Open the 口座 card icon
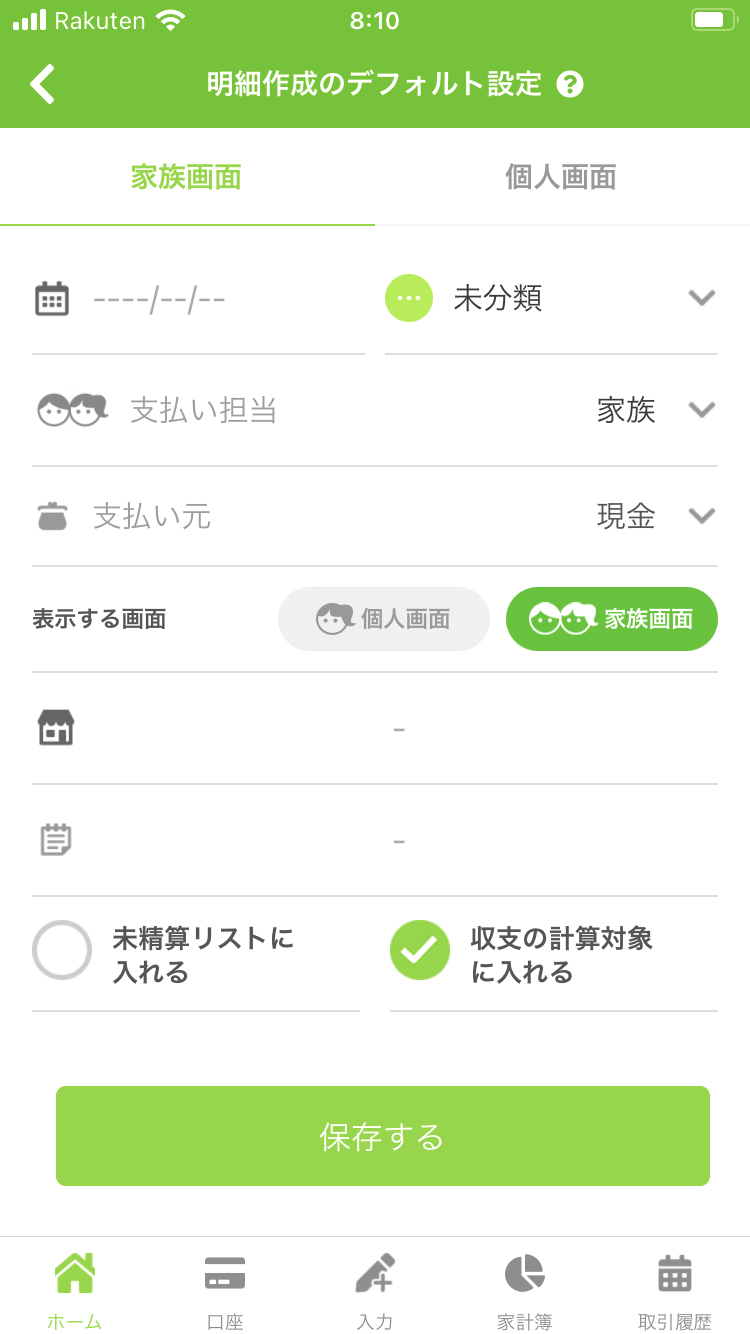 click(225, 1274)
